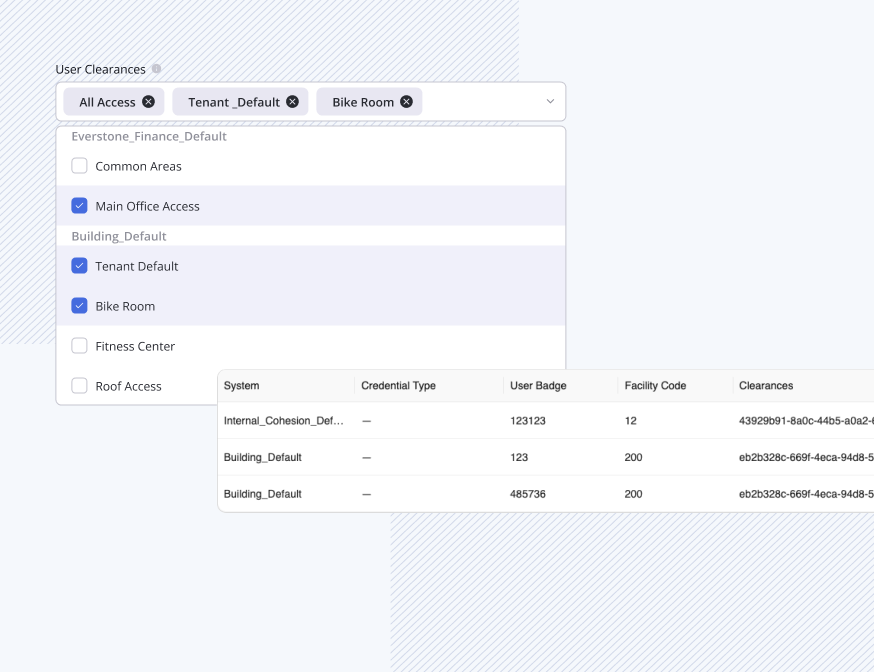Check the Roof Access checkbox

click(x=79, y=386)
